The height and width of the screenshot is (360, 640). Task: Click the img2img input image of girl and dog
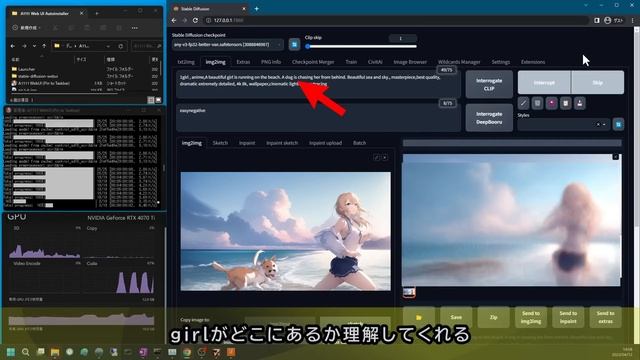pyautogui.click(x=286, y=231)
